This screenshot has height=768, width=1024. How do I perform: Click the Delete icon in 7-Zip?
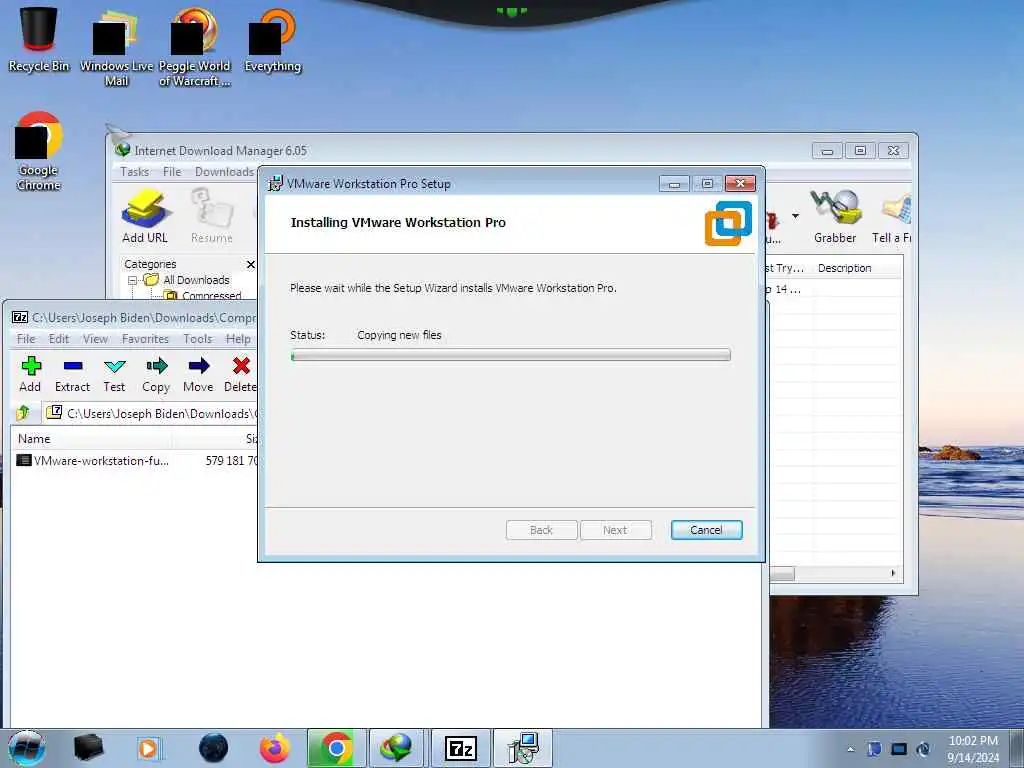(x=240, y=374)
